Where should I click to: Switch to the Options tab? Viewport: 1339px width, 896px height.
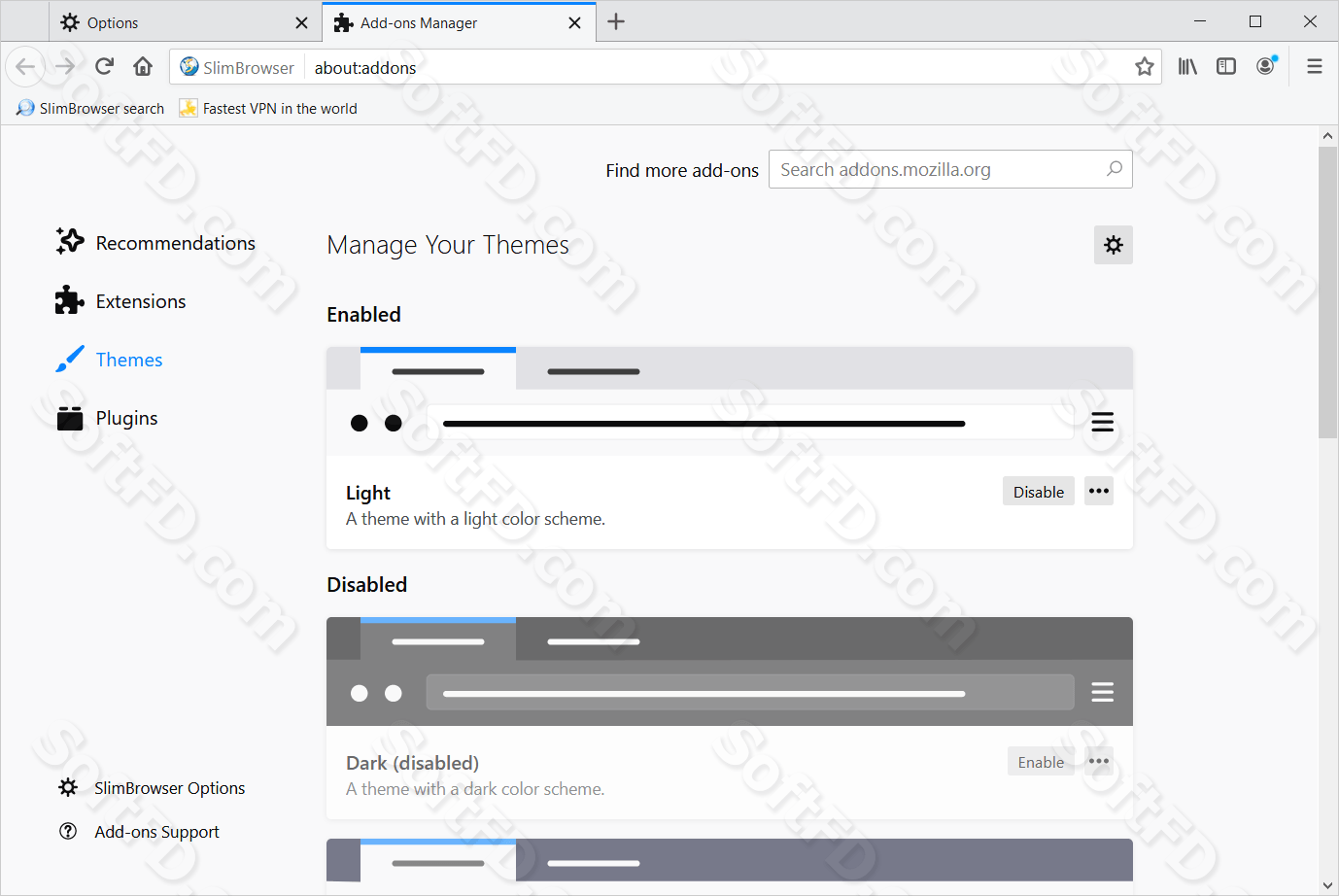tap(185, 22)
